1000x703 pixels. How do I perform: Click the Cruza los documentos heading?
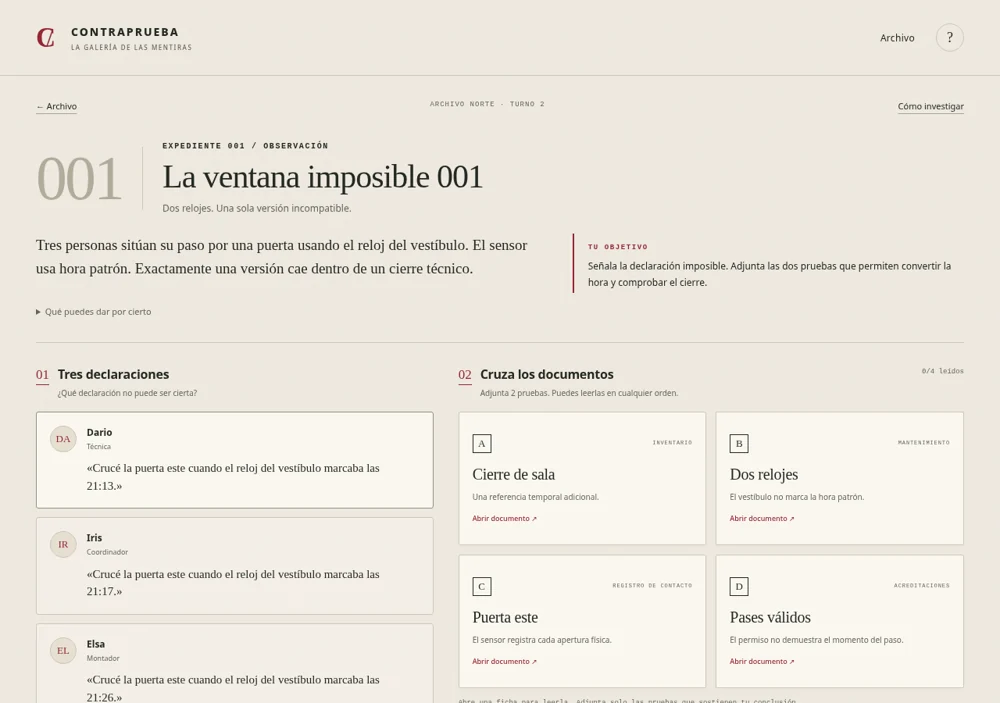(x=547, y=374)
